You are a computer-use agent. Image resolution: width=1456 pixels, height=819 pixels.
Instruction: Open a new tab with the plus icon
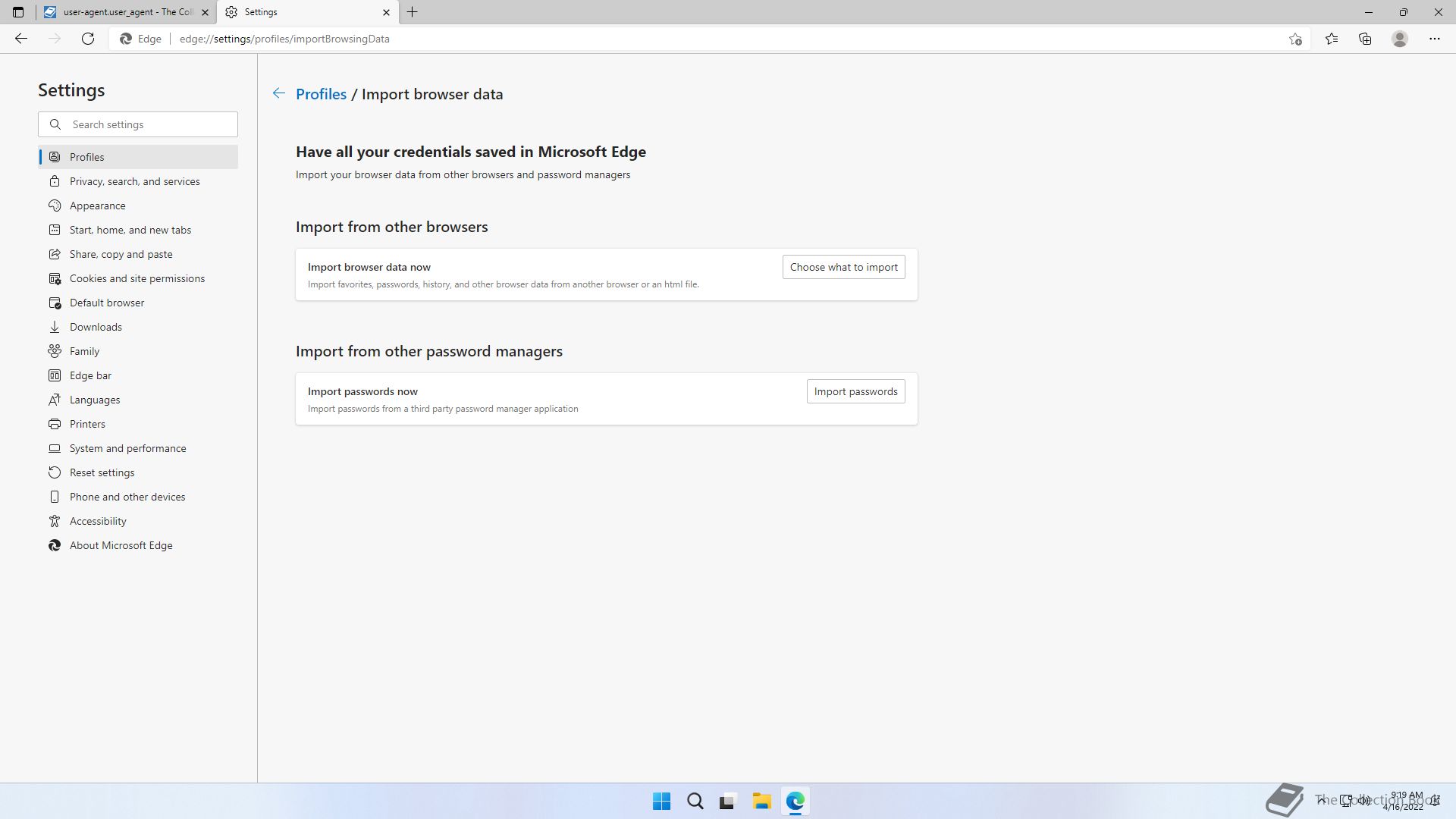[x=413, y=12]
